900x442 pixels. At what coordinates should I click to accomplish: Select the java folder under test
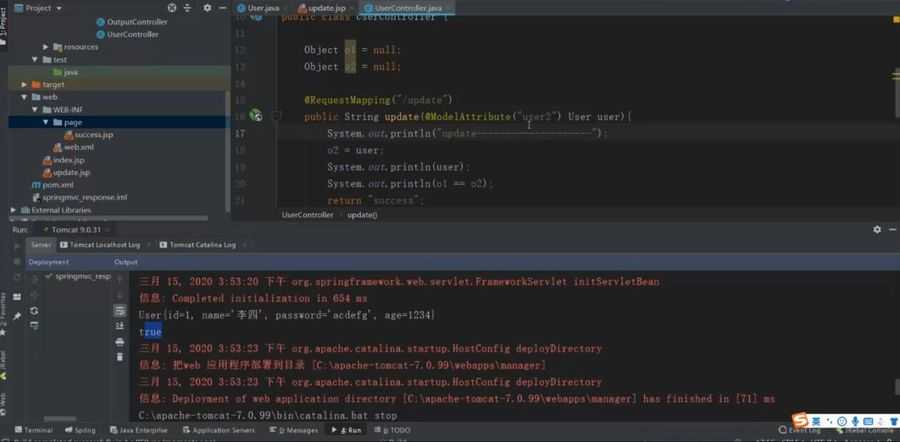coord(65,72)
